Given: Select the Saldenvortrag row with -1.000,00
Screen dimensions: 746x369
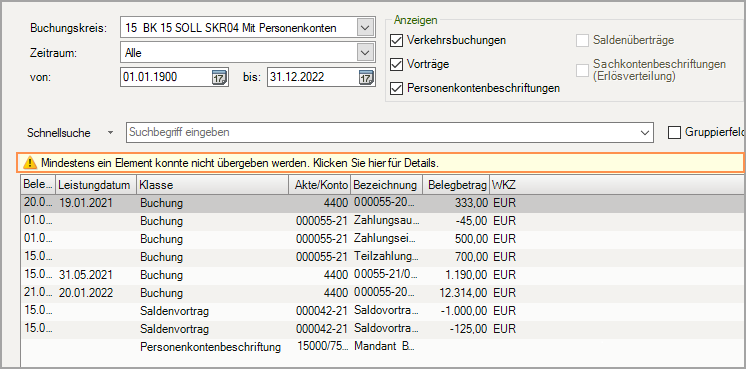Looking at the screenshot, I should pyautogui.click(x=382, y=311).
